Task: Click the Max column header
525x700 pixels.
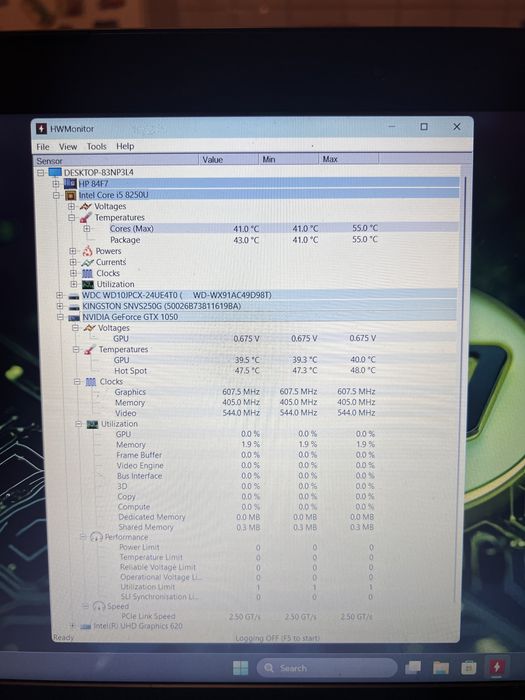Action: pos(348,159)
